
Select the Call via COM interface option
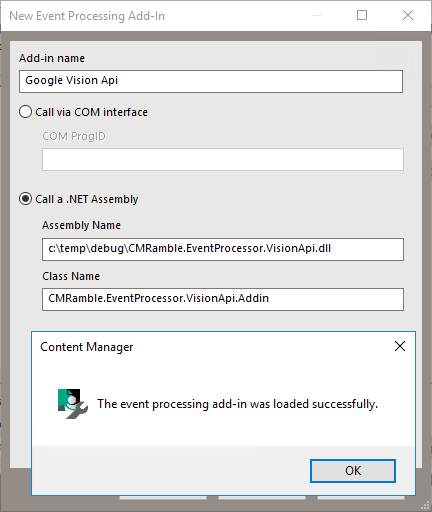click(83, 112)
